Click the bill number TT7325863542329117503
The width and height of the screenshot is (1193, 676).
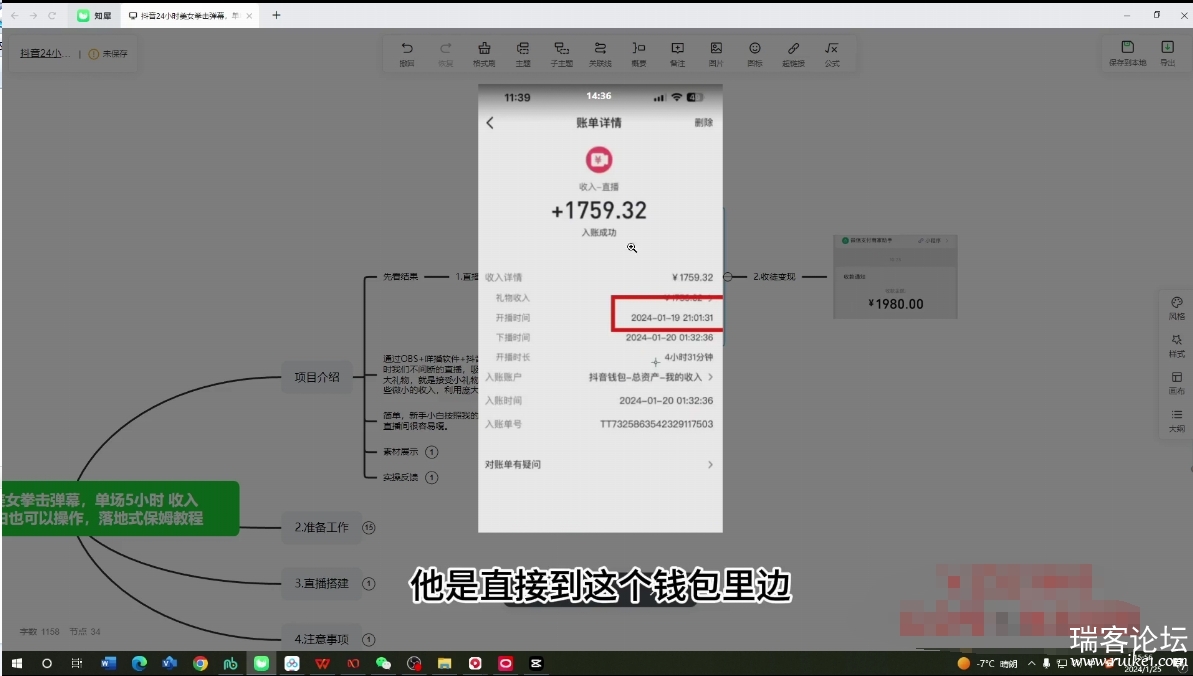657,424
